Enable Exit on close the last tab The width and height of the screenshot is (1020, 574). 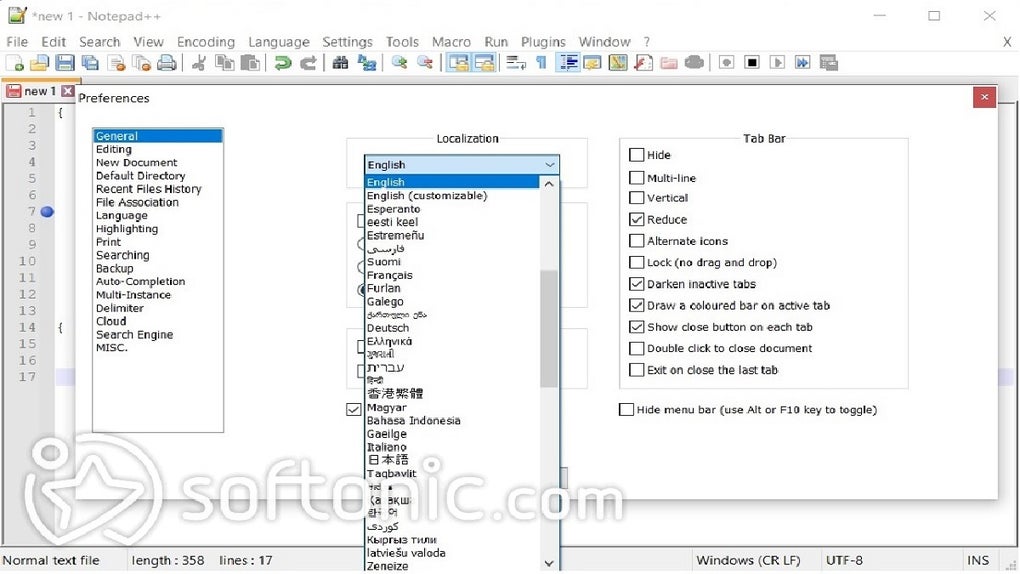[x=637, y=370]
